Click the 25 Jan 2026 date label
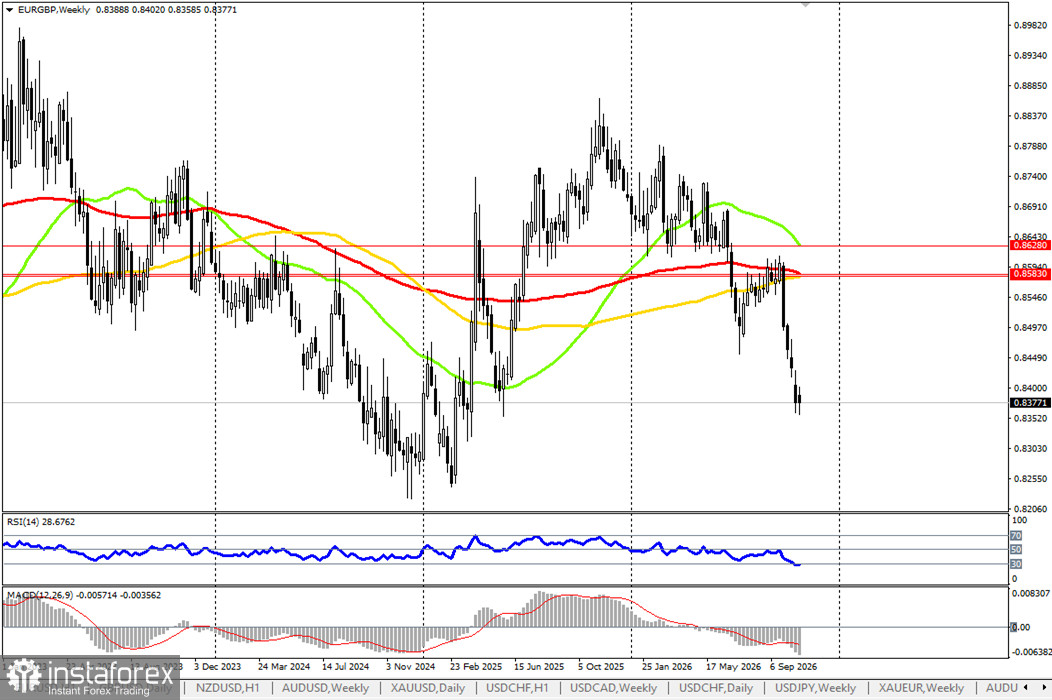The width and height of the screenshot is (1052, 700). (x=667, y=666)
